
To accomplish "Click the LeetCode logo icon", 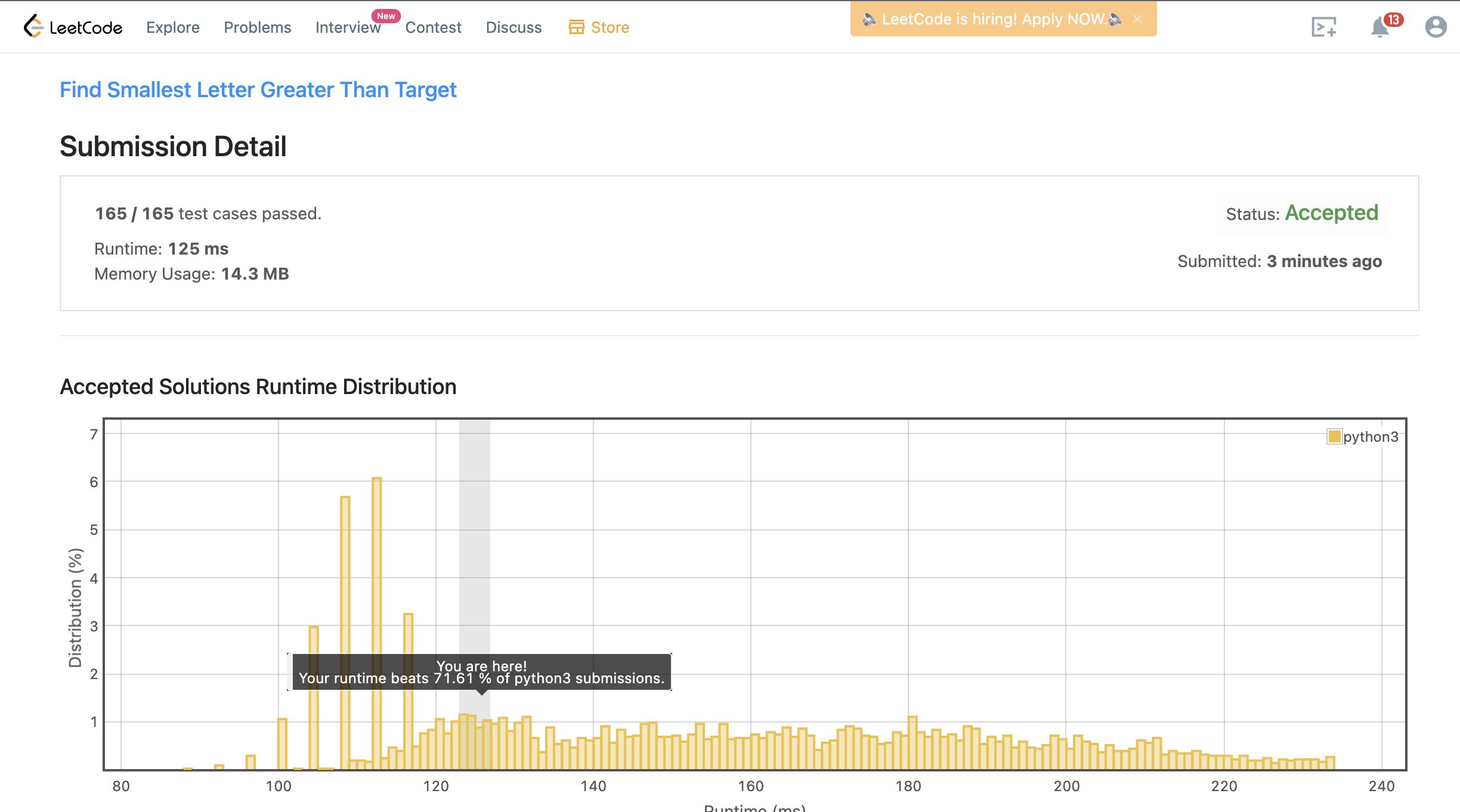I will 33,26.
